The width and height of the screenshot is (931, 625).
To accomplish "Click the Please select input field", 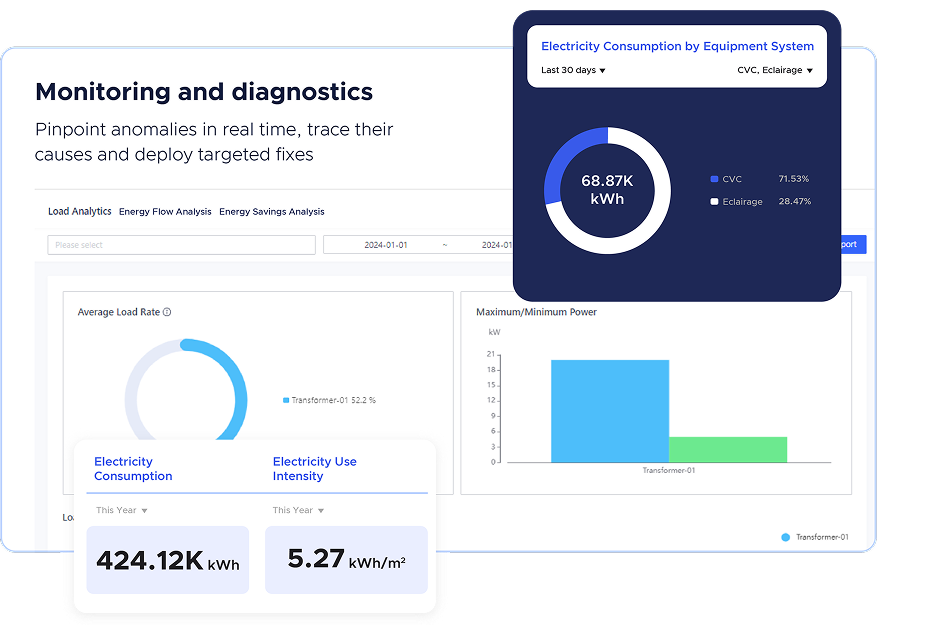I will (181, 245).
